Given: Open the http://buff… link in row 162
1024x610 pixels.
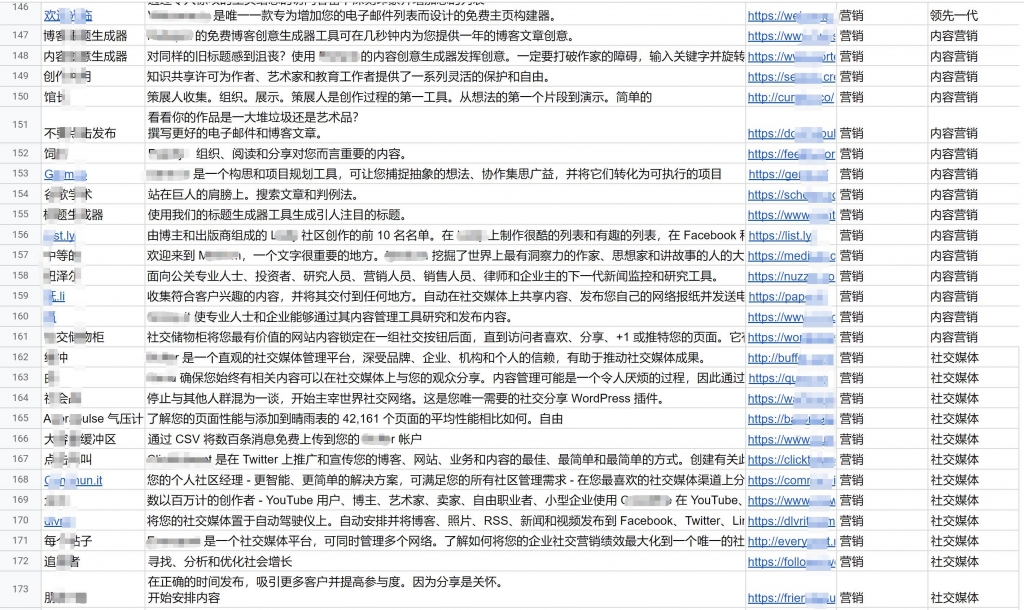Looking at the screenshot, I should (791, 358).
